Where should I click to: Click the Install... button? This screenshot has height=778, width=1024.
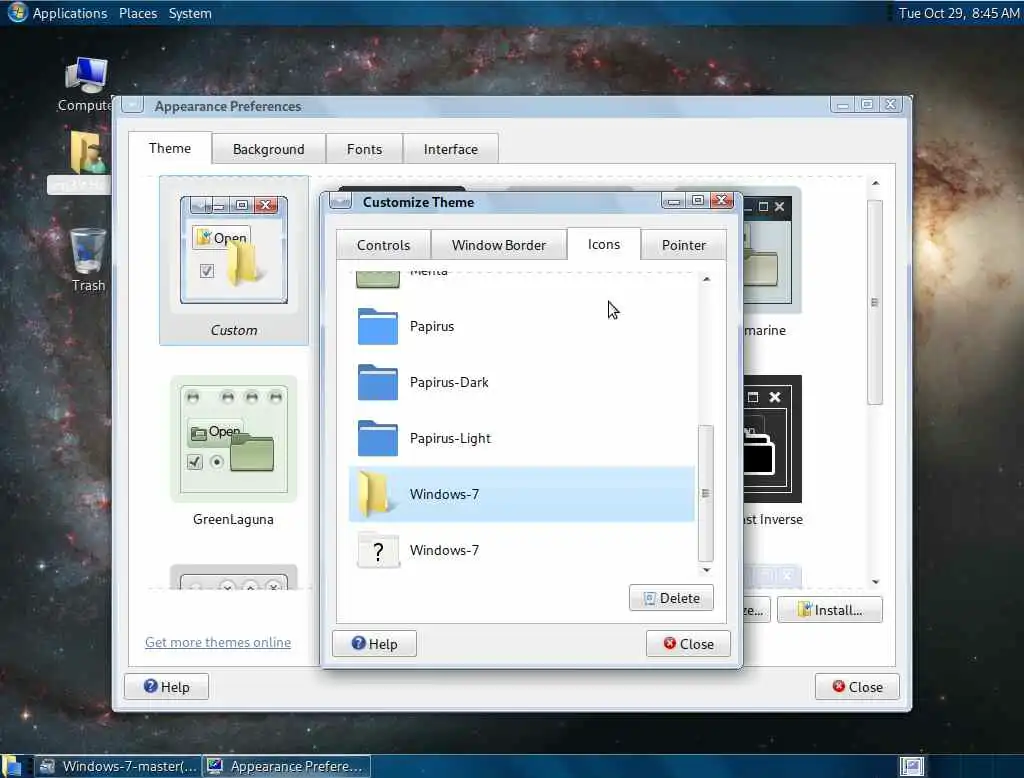(830, 609)
